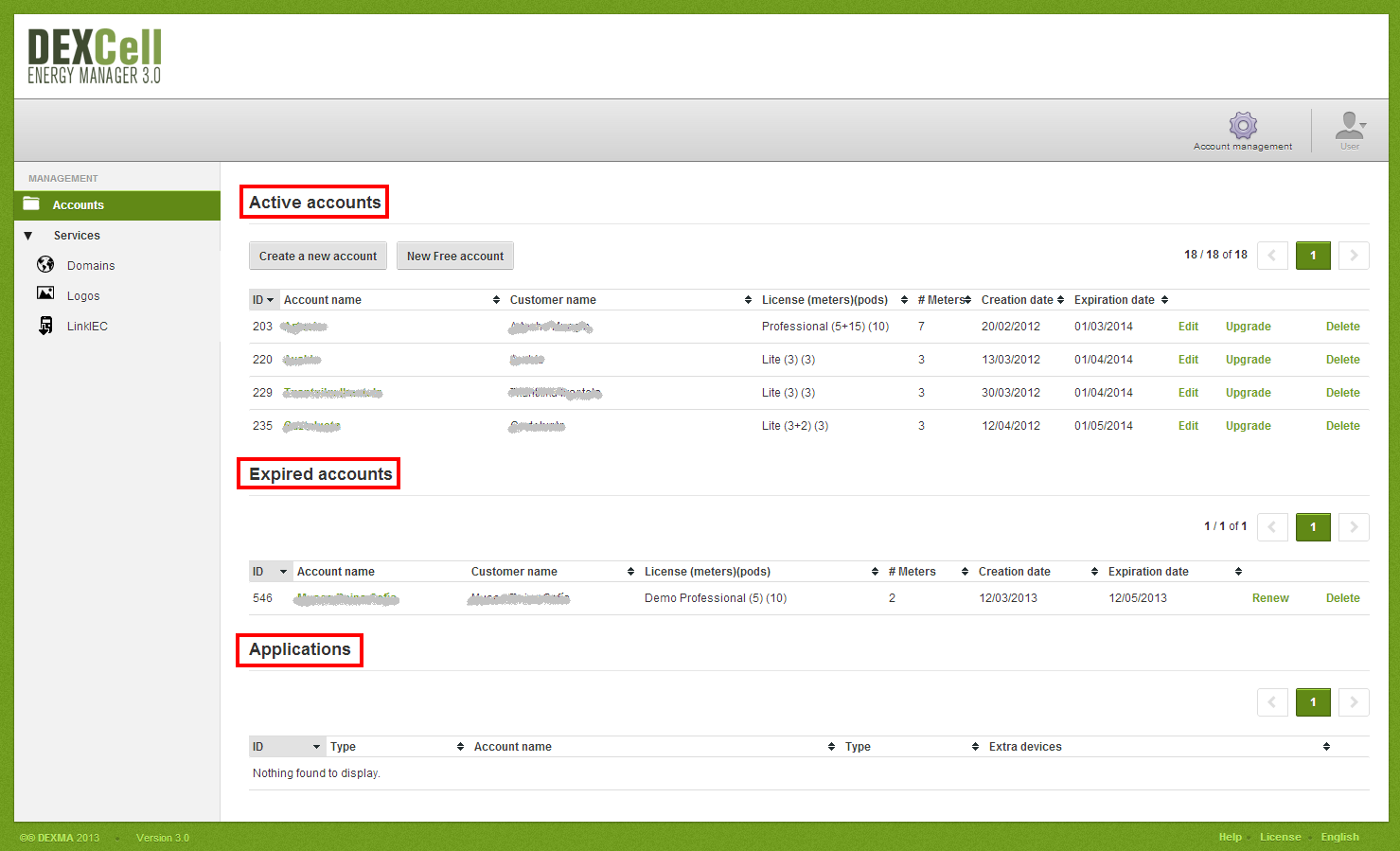1400x851 pixels.
Task: Select the LinkIEC service icon
Action: [45, 325]
